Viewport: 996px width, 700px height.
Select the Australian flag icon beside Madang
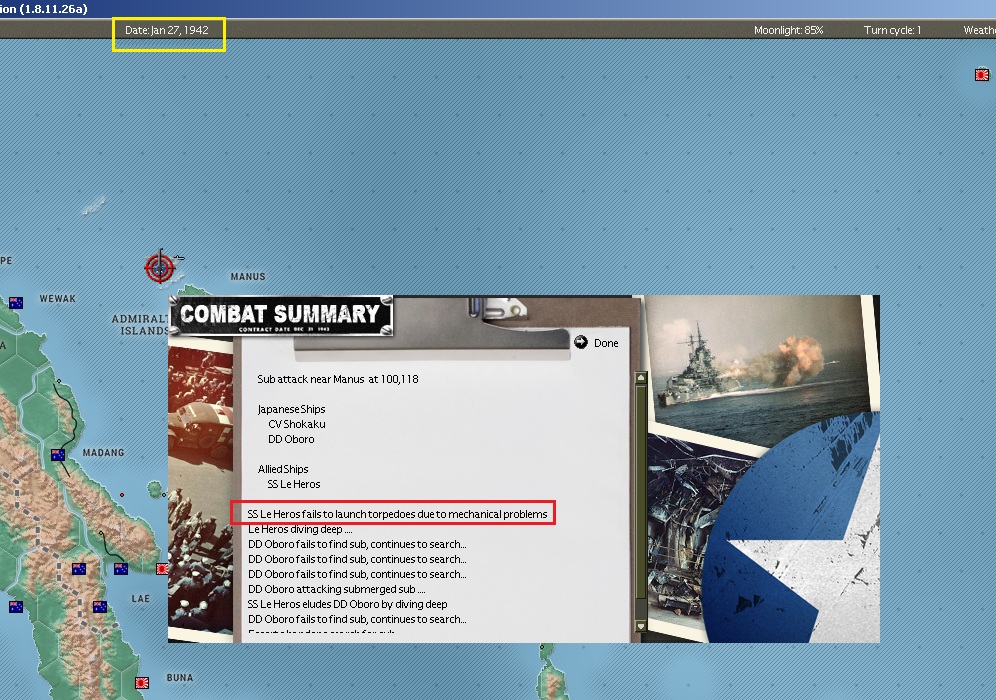click(x=58, y=455)
